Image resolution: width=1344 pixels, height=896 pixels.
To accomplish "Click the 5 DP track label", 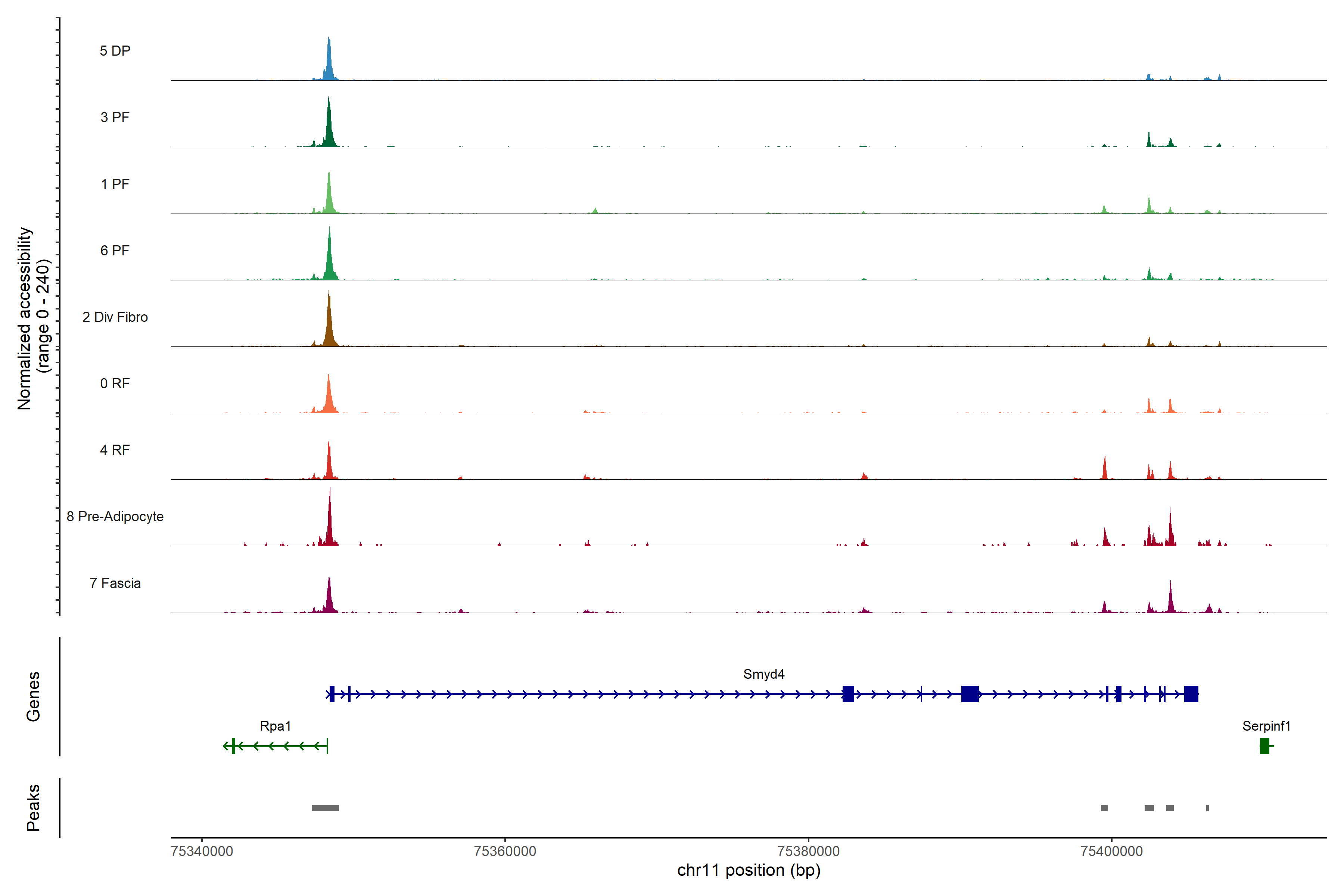I will 115,51.
